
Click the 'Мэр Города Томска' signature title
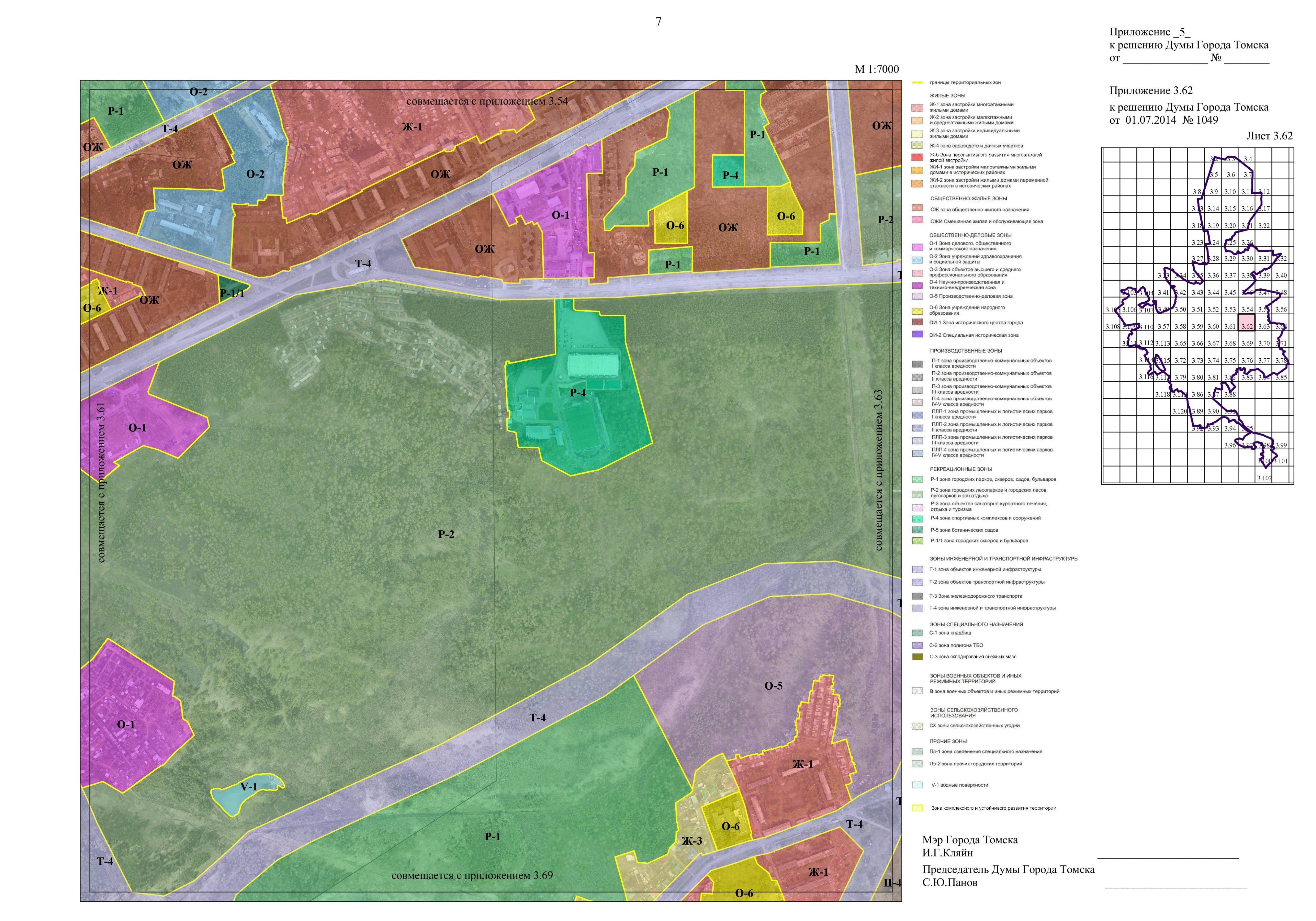point(970,840)
